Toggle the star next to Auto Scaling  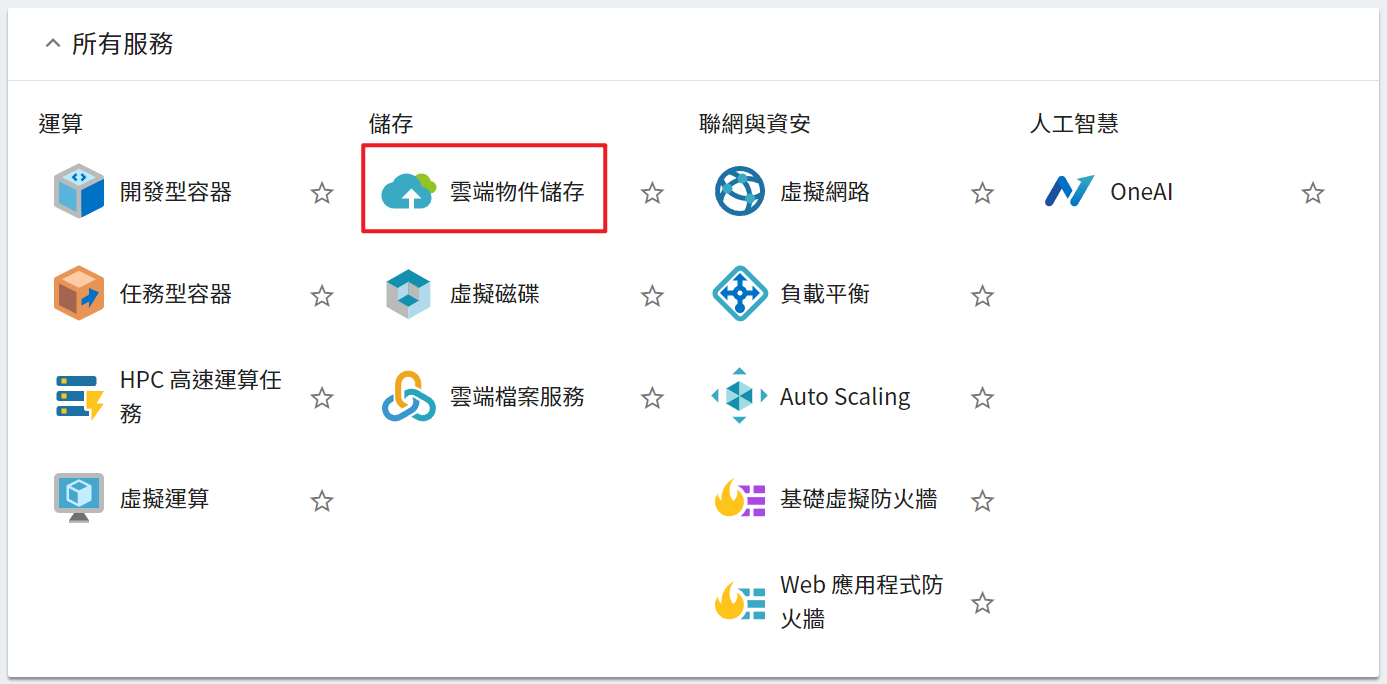[x=983, y=398]
